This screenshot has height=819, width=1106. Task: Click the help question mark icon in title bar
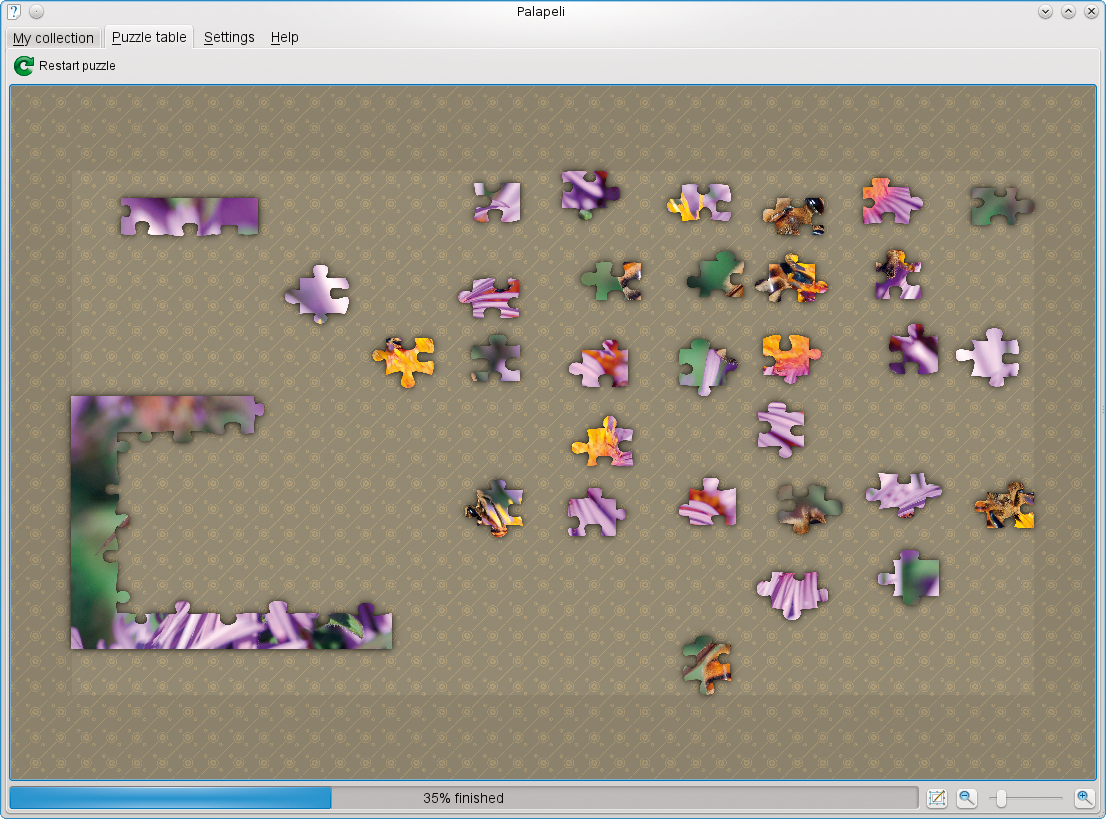tap(13, 11)
